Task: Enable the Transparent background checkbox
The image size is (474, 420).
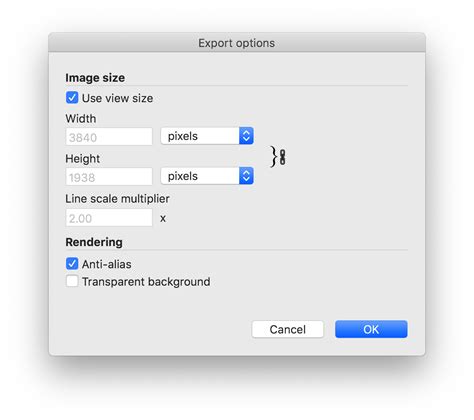Action: (x=72, y=281)
